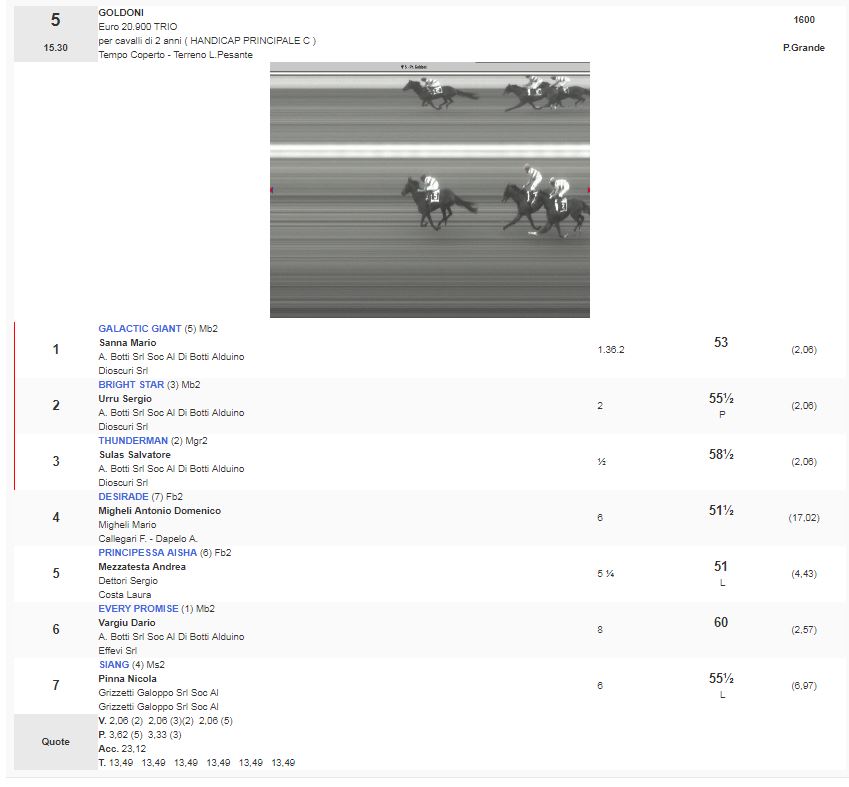Open the EVERY PROMISE horse page
Viewport: 849px width, 787px height.
pyautogui.click(x=138, y=609)
